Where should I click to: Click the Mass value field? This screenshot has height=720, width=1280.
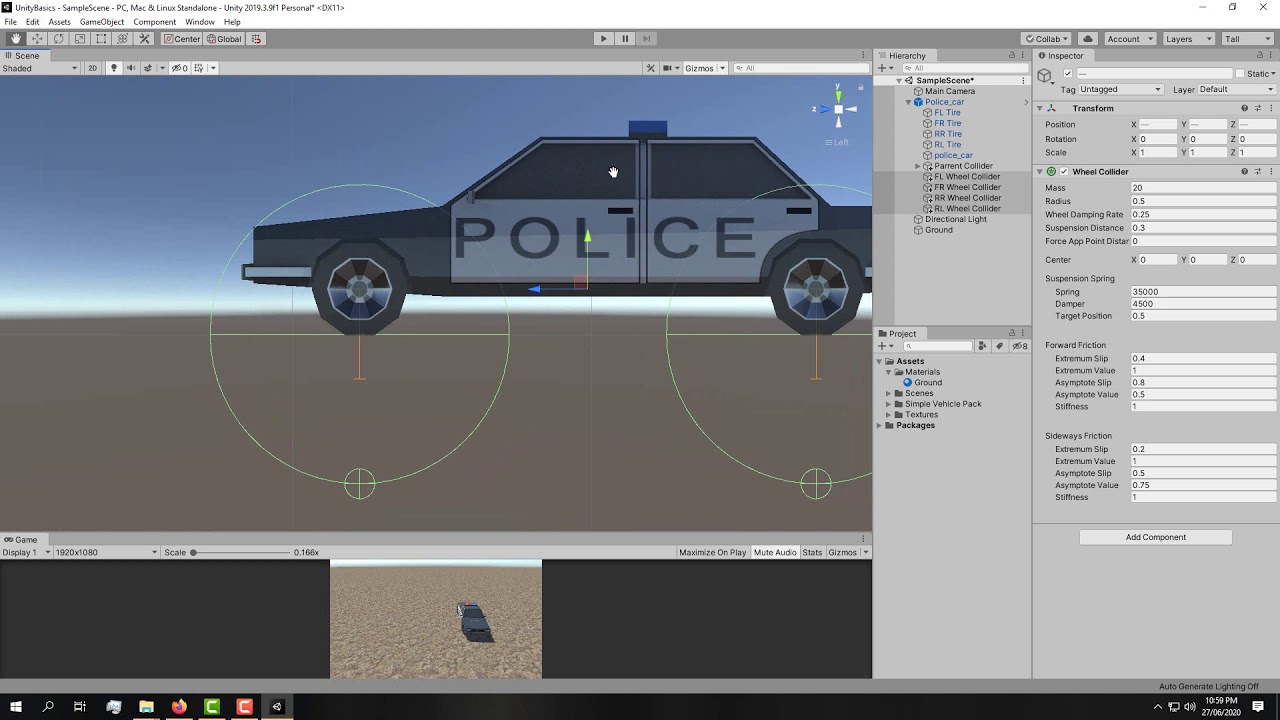pos(1203,188)
